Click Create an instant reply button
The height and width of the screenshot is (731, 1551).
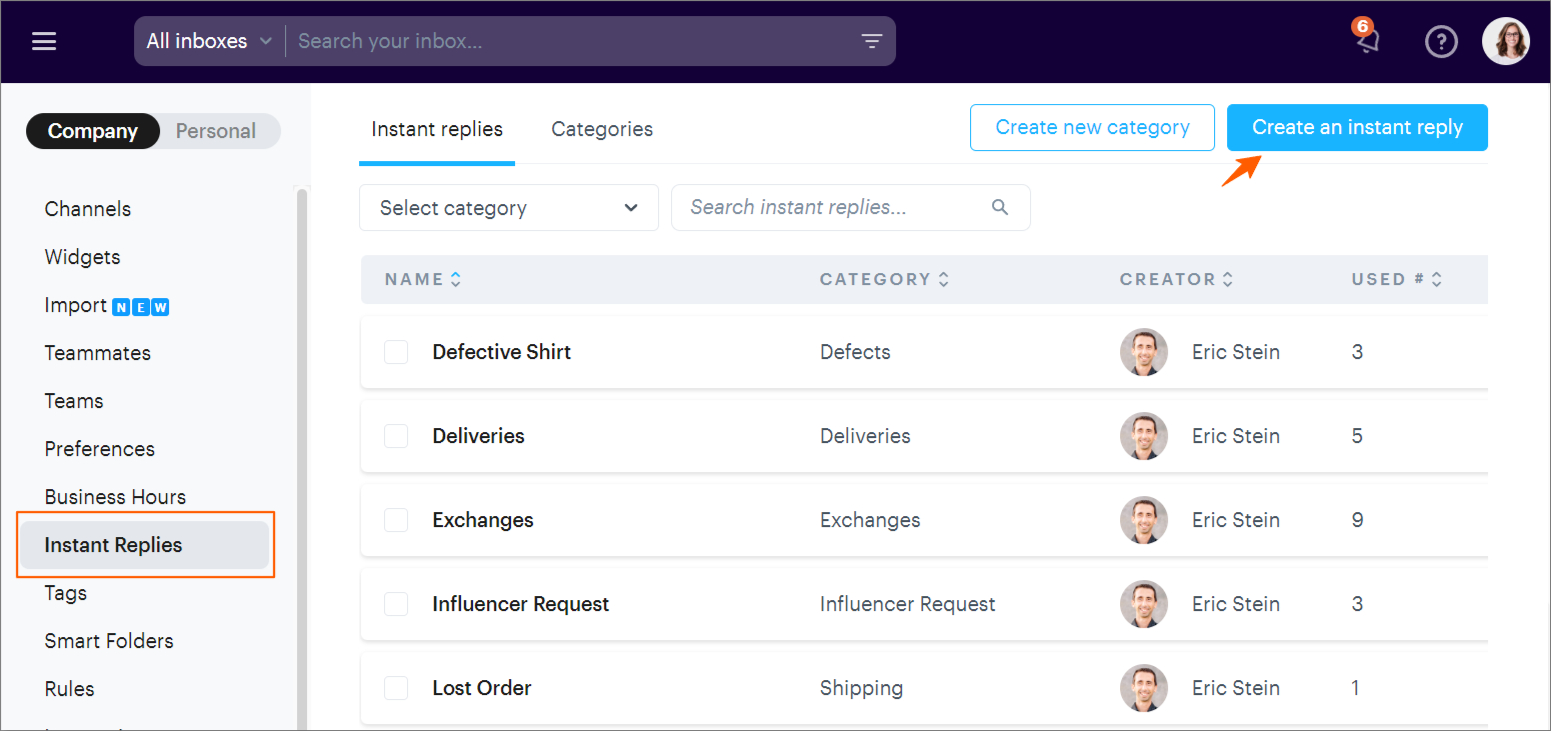point(1357,128)
